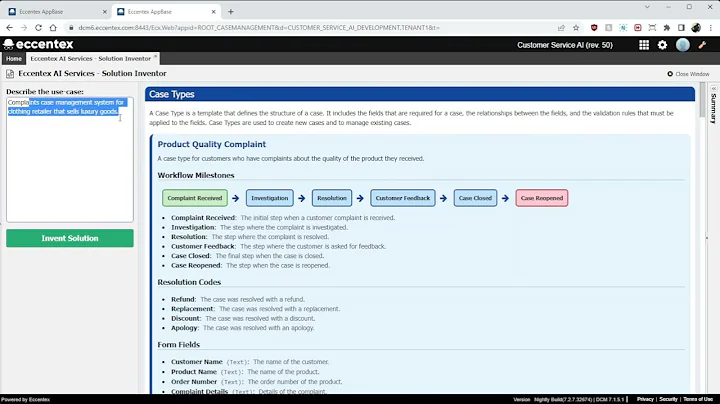
Task: Click the Refund resolution code entry
Action: (x=238, y=299)
